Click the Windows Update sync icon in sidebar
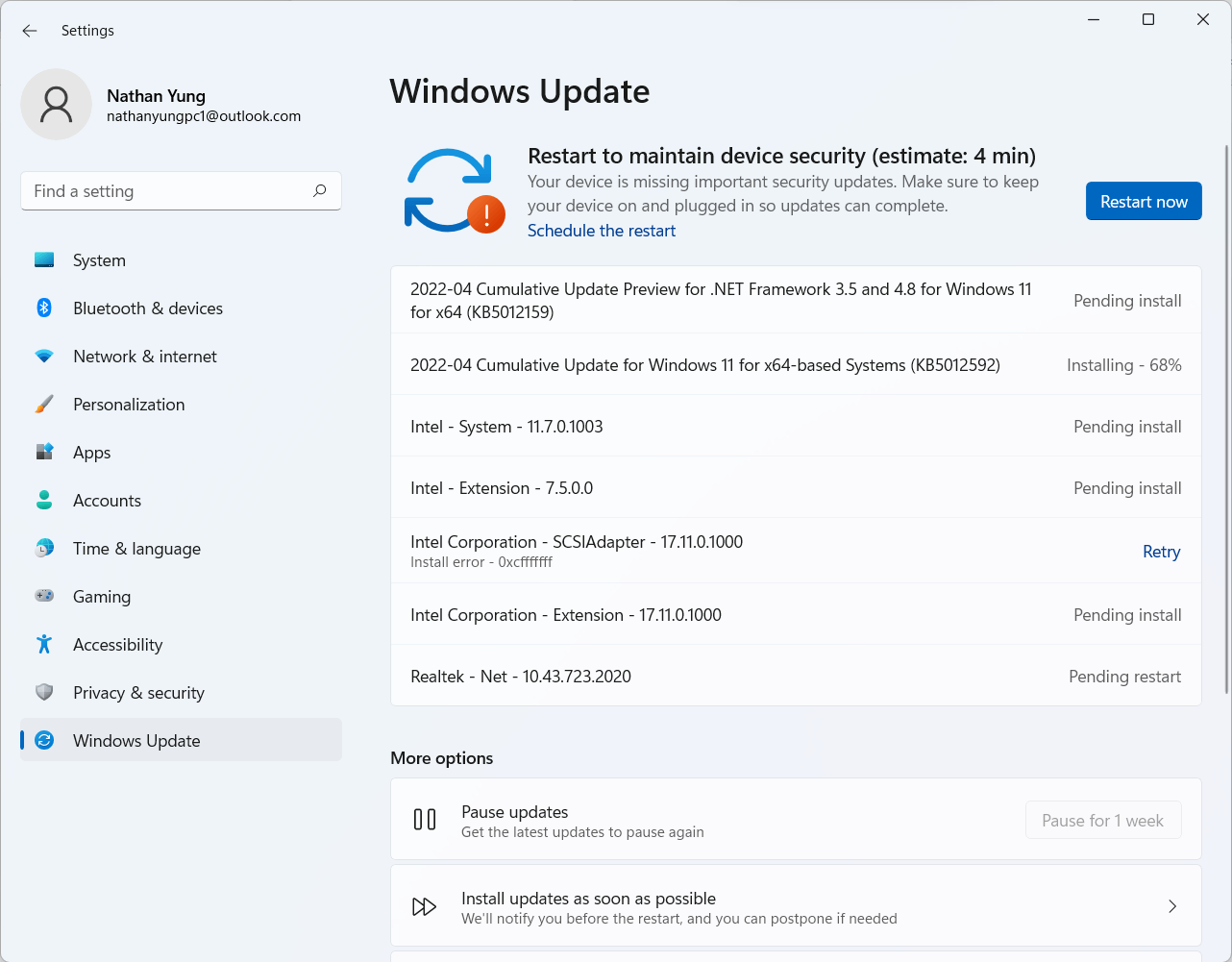This screenshot has height=962, width=1232. point(44,740)
